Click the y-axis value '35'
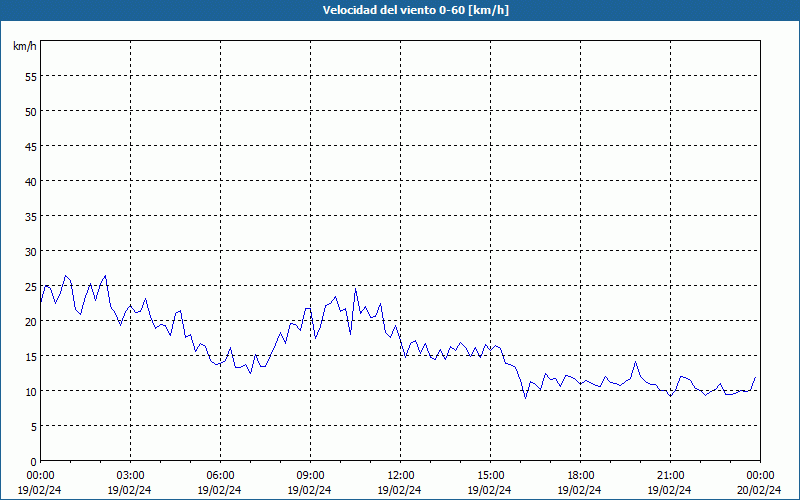800x500 pixels. coord(31,217)
